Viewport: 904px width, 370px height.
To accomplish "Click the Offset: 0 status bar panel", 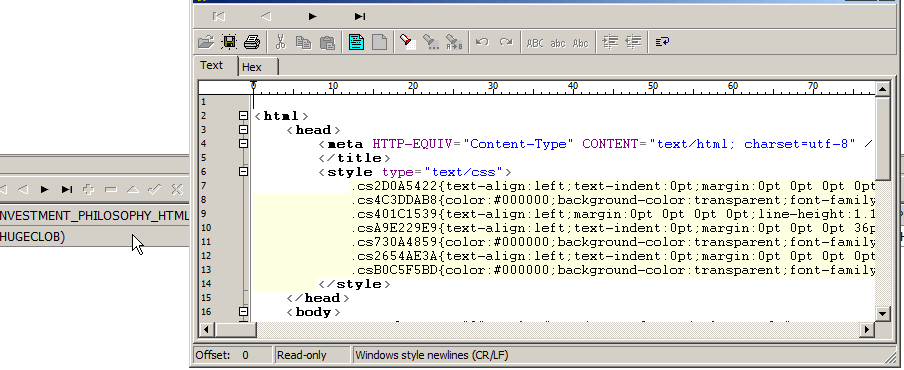I will (x=232, y=355).
